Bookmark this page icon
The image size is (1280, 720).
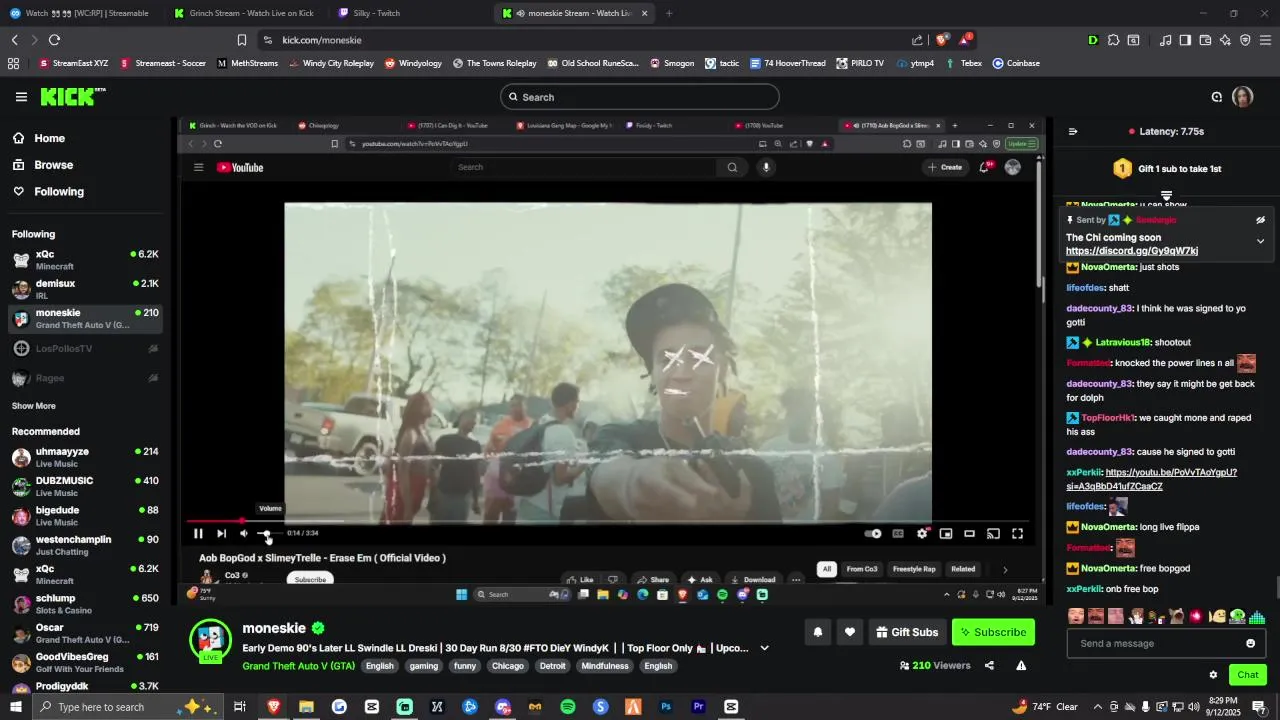point(241,40)
